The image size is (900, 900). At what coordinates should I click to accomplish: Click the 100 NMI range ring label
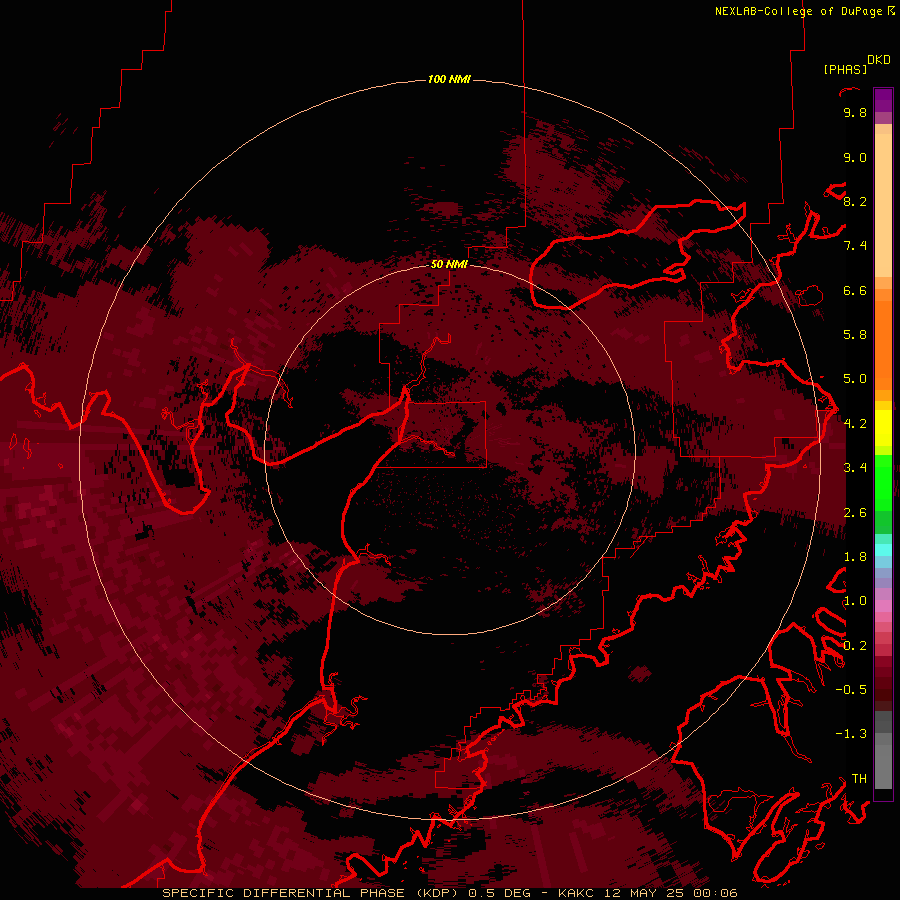pos(449,79)
